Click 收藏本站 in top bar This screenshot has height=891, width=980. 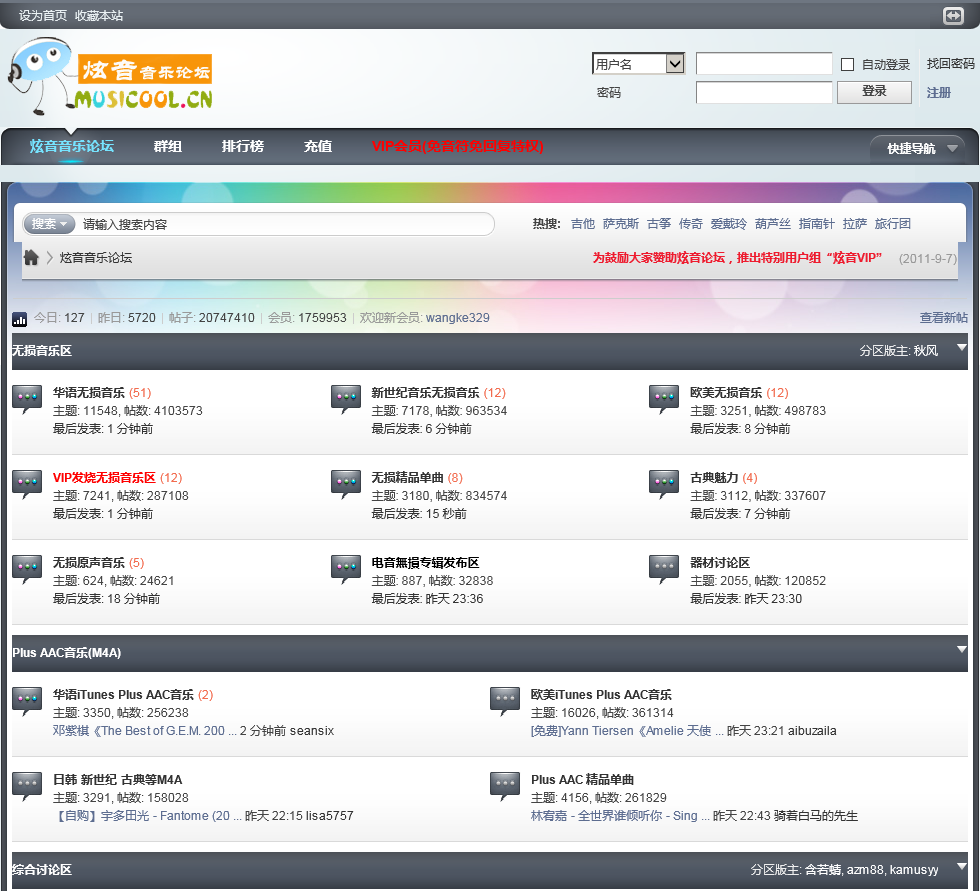tap(99, 16)
